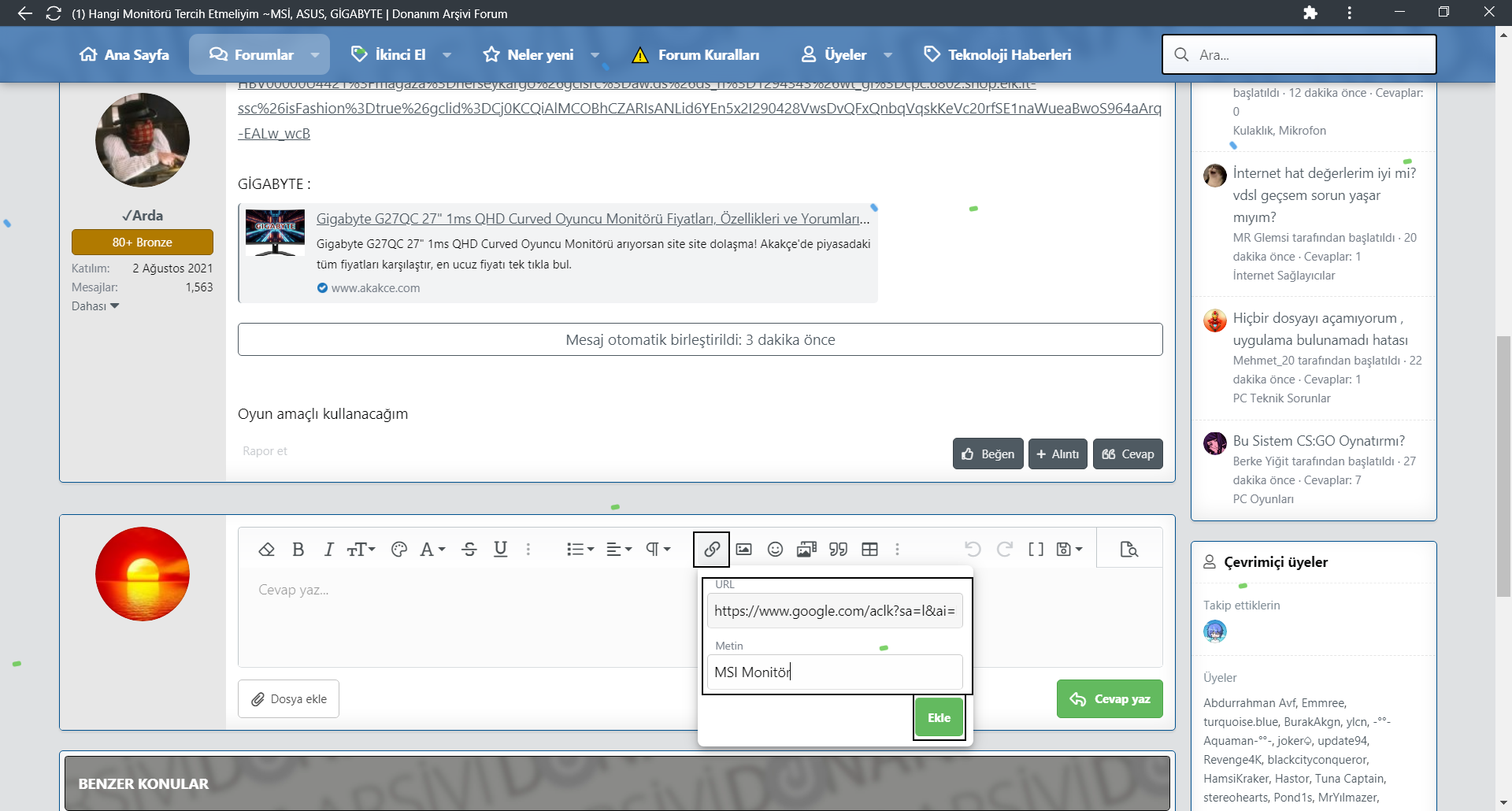Open the smilies emoji picker

pyautogui.click(x=775, y=550)
